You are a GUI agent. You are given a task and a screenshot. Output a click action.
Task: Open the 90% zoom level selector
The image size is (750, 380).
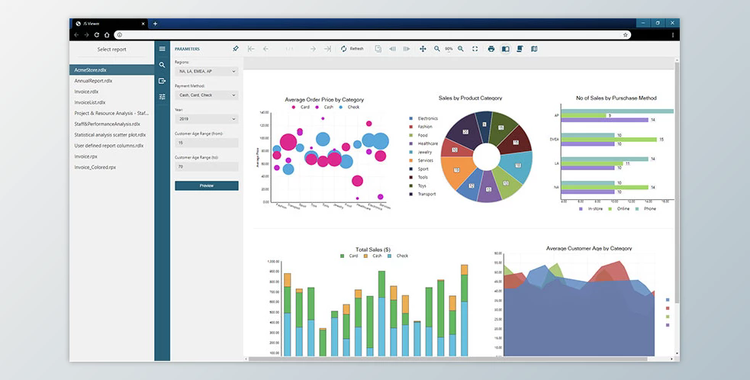(449, 49)
